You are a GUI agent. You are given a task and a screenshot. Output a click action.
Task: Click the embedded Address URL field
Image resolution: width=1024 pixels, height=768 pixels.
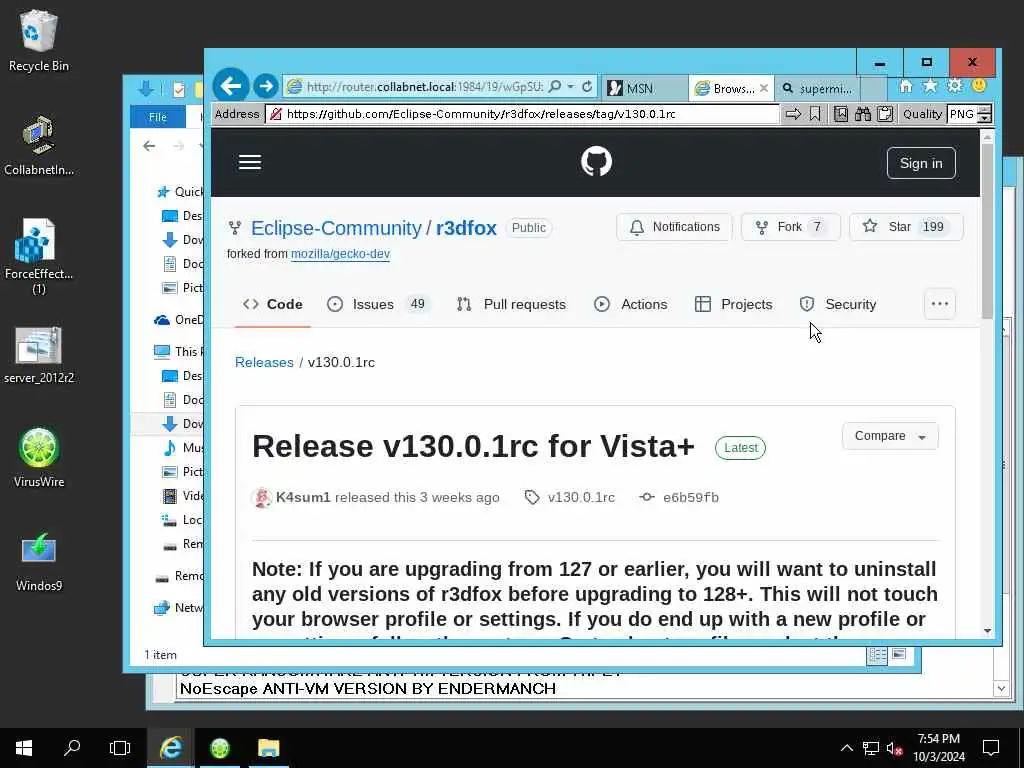coord(521,114)
